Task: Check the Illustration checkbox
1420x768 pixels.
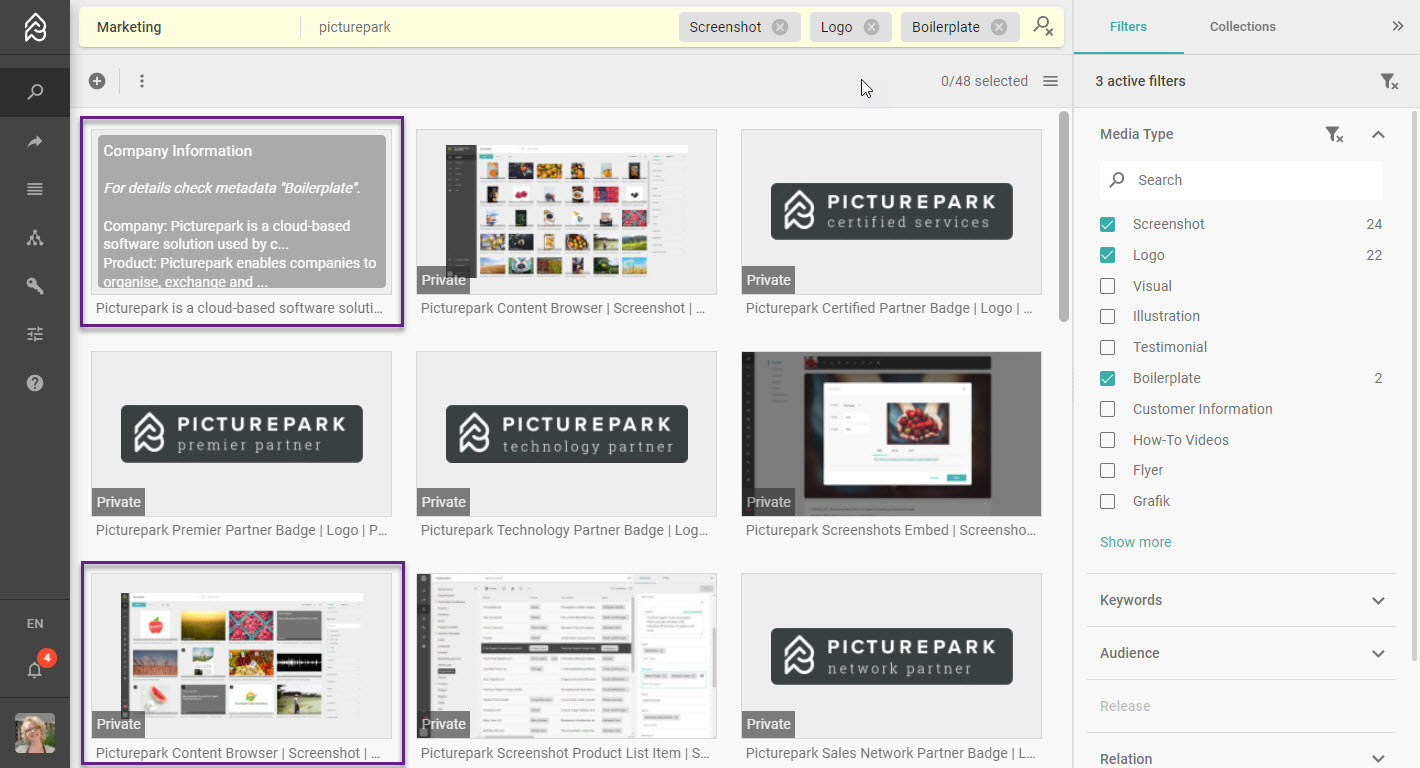Action: coord(1107,316)
